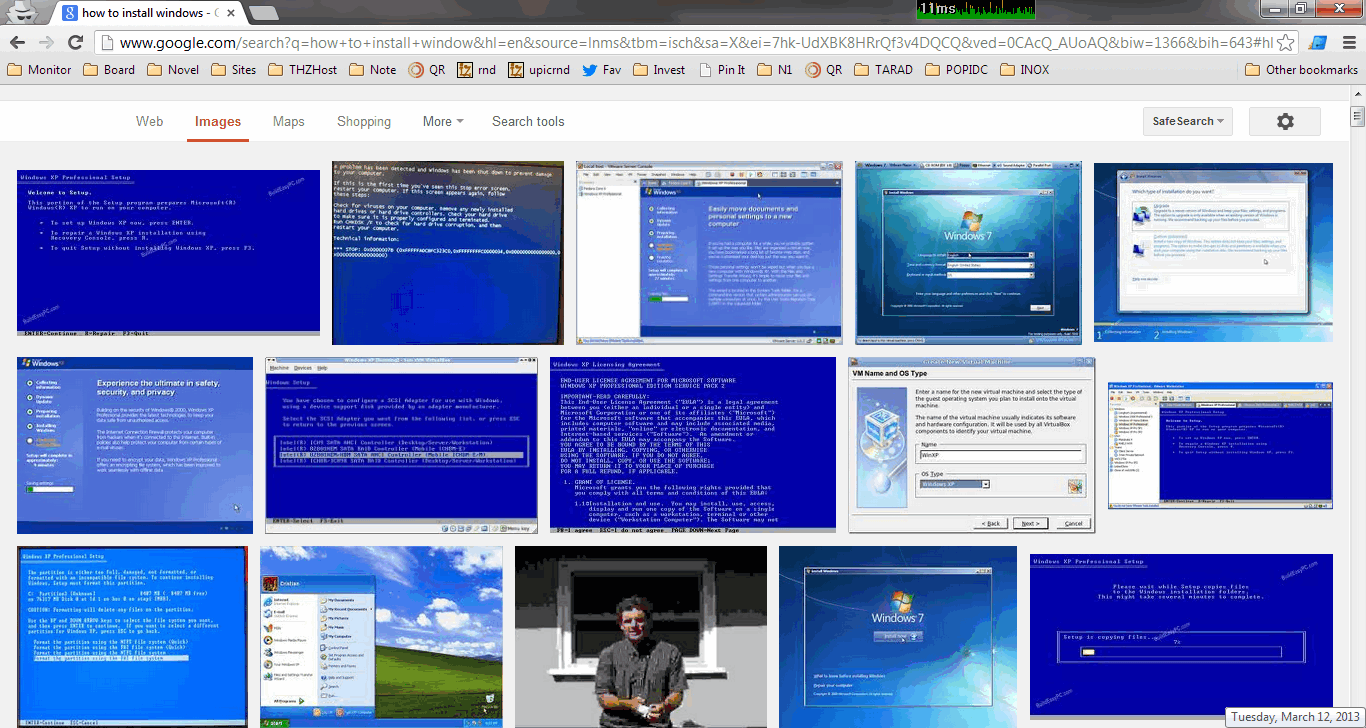This screenshot has width=1366, height=728.
Task: Open a new browser tab
Action: [263, 13]
